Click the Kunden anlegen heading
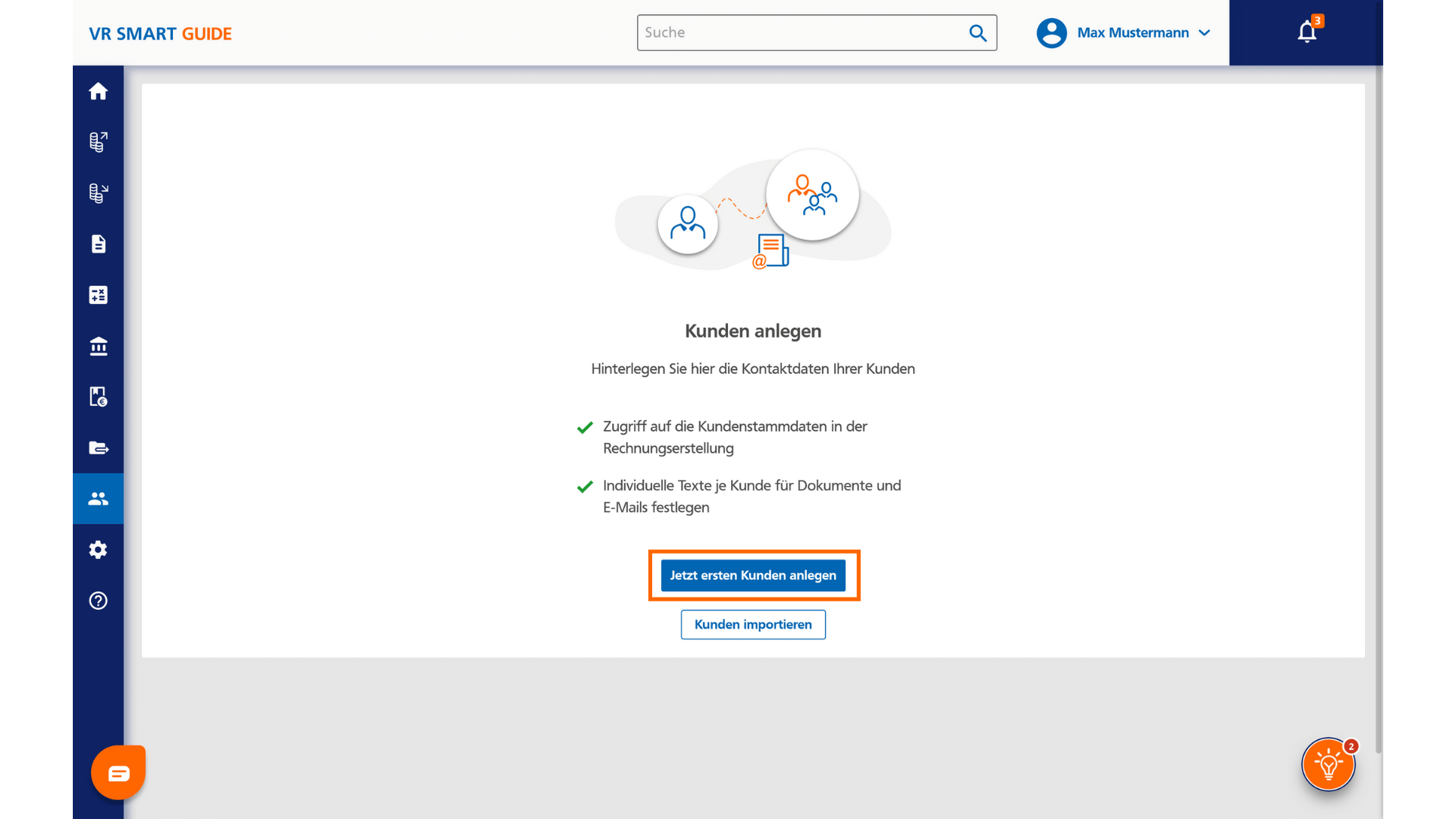Image resolution: width=1456 pixels, height=819 pixels. 753,331
